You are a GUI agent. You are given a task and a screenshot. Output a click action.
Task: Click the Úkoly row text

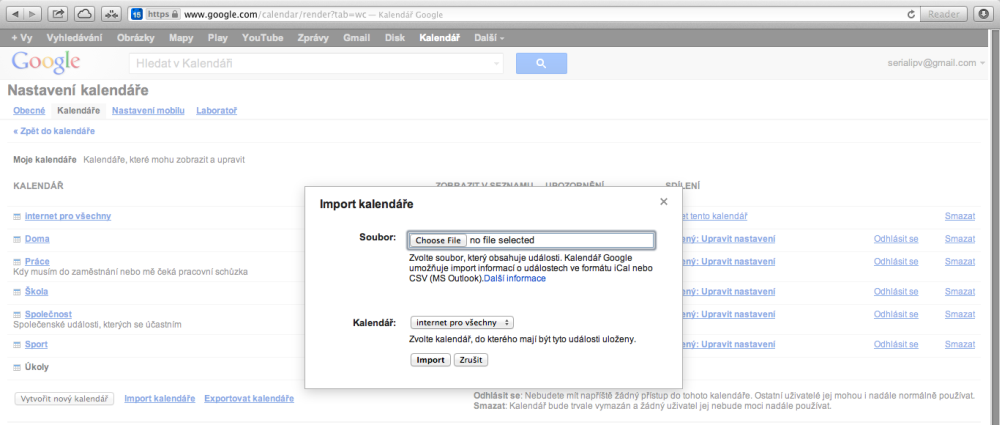pos(37,367)
